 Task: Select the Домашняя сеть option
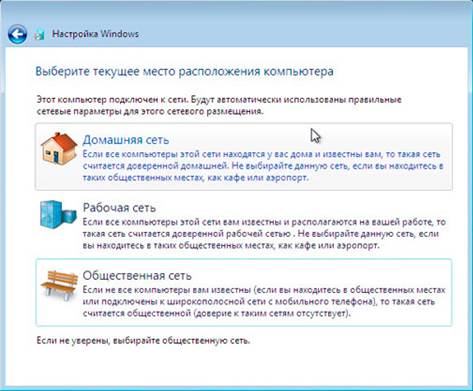[x=244, y=157]
